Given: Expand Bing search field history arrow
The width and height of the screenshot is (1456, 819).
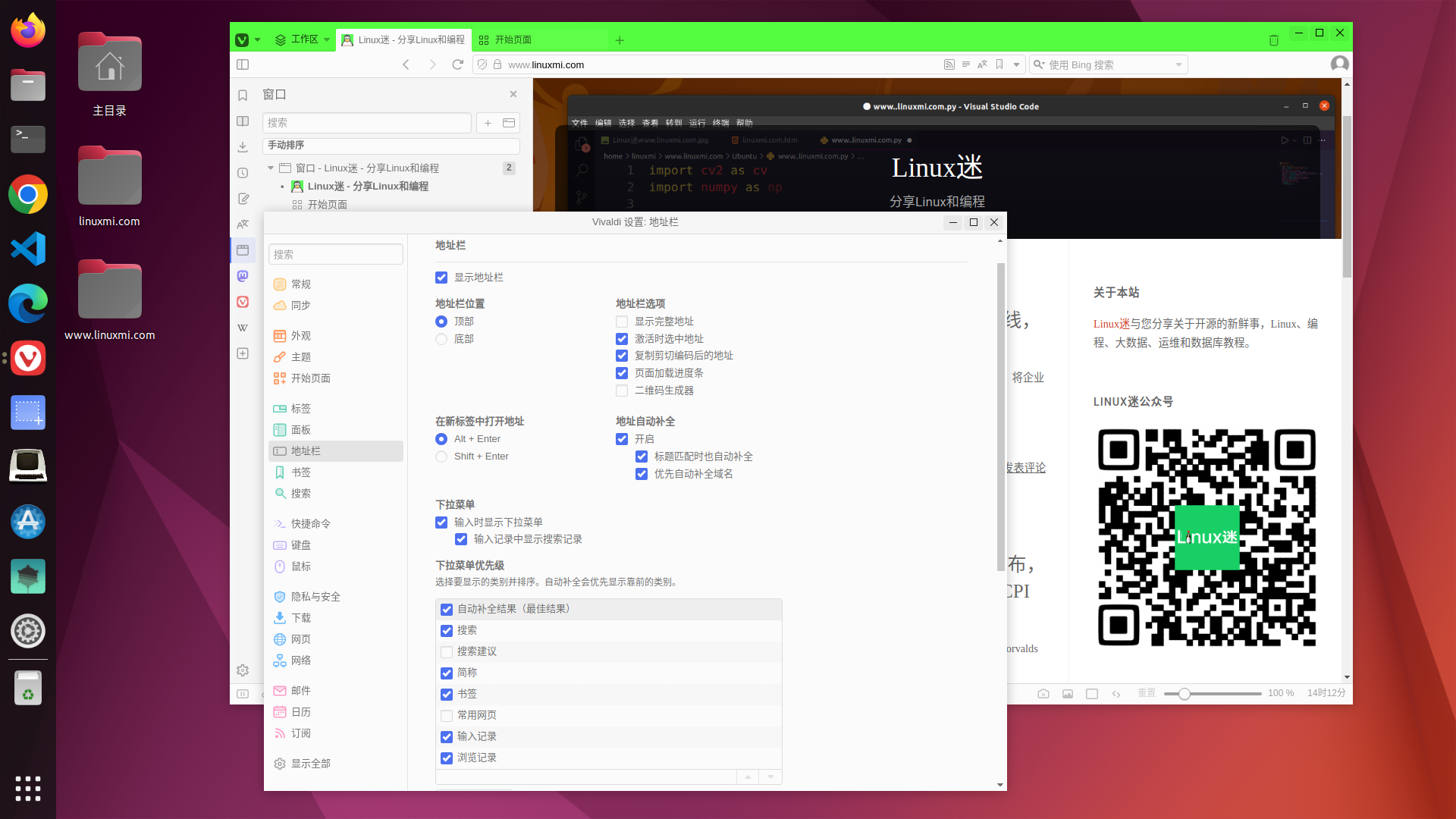Looking at the screenshot, I should point(1178,64).
